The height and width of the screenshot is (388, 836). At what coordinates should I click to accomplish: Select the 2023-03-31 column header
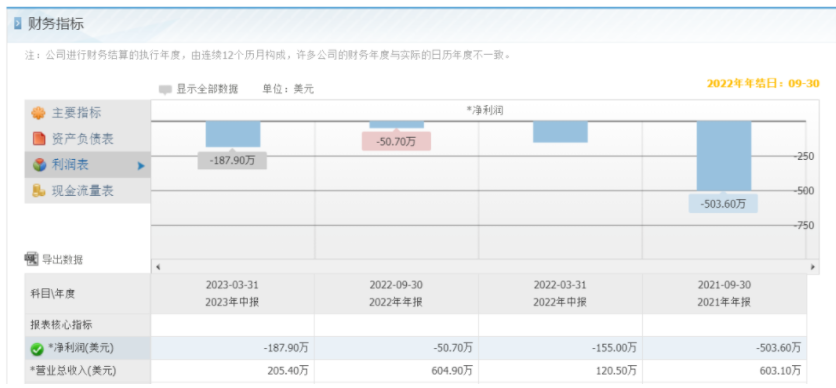pyautogui.click(x=232, y=293)
